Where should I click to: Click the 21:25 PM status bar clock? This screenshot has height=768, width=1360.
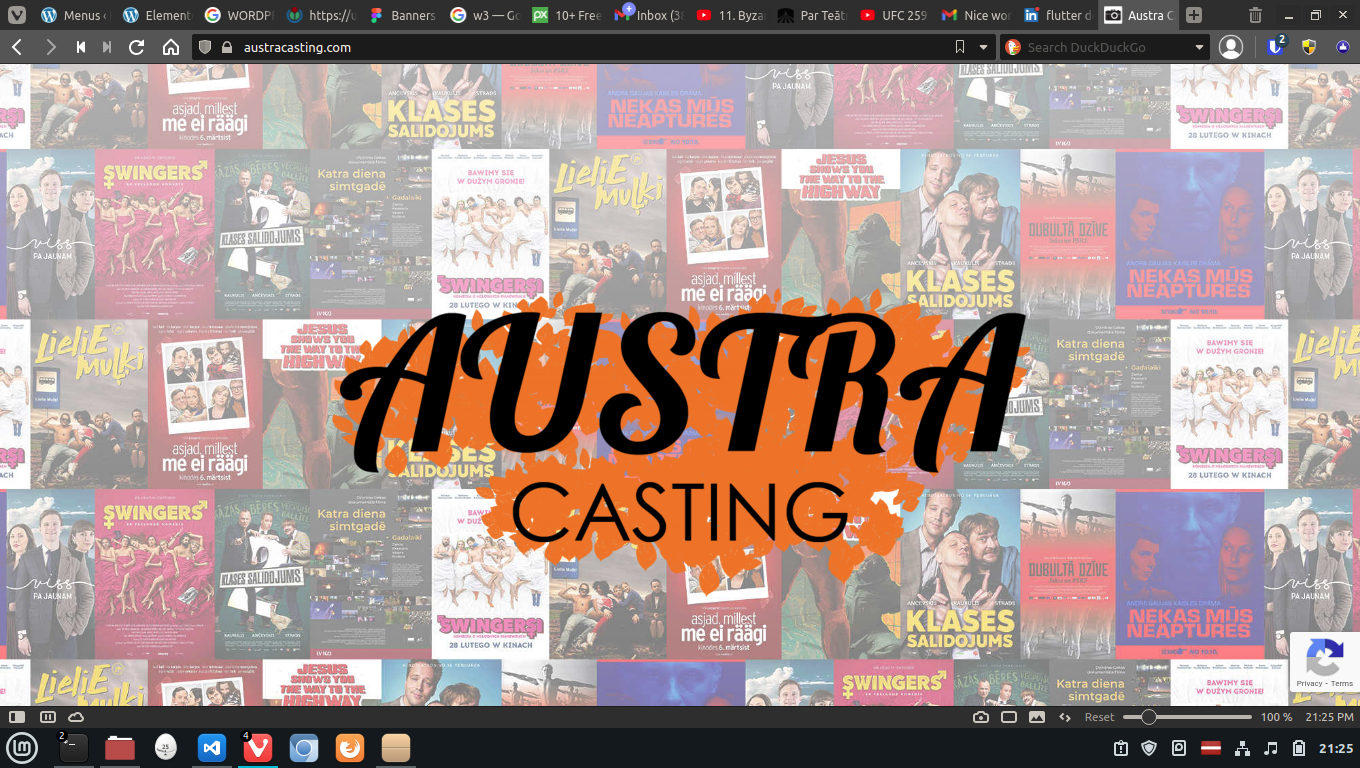point(1330,717)
